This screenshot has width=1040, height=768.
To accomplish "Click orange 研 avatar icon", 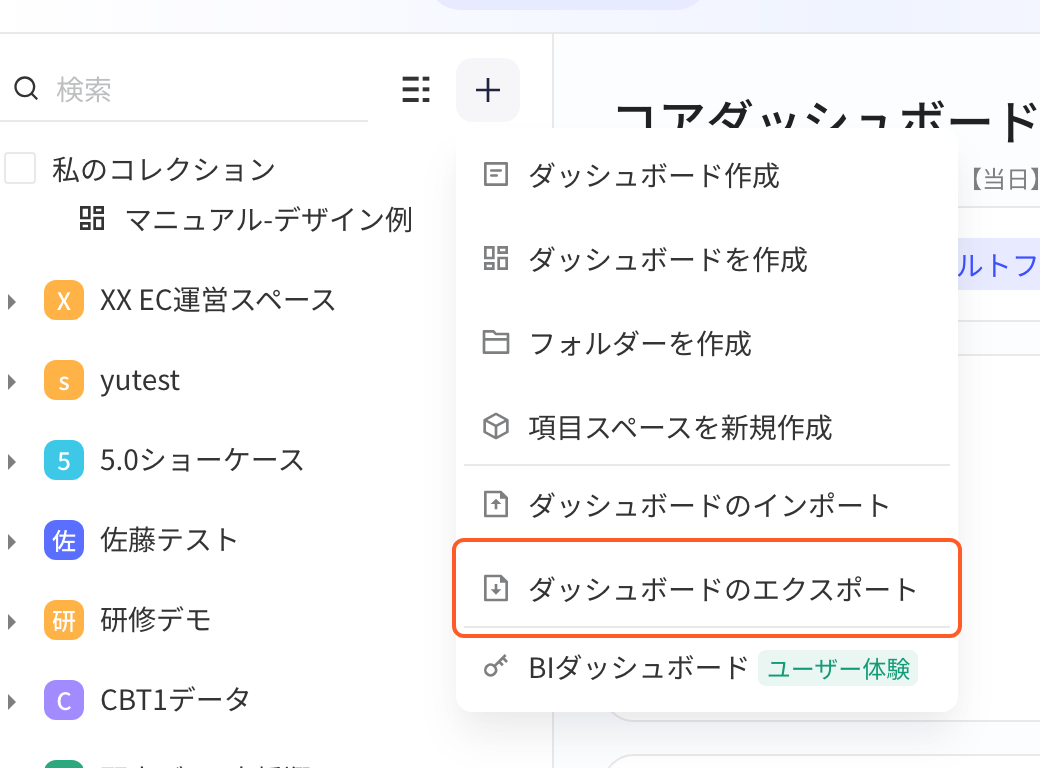I will click(64, 620).
